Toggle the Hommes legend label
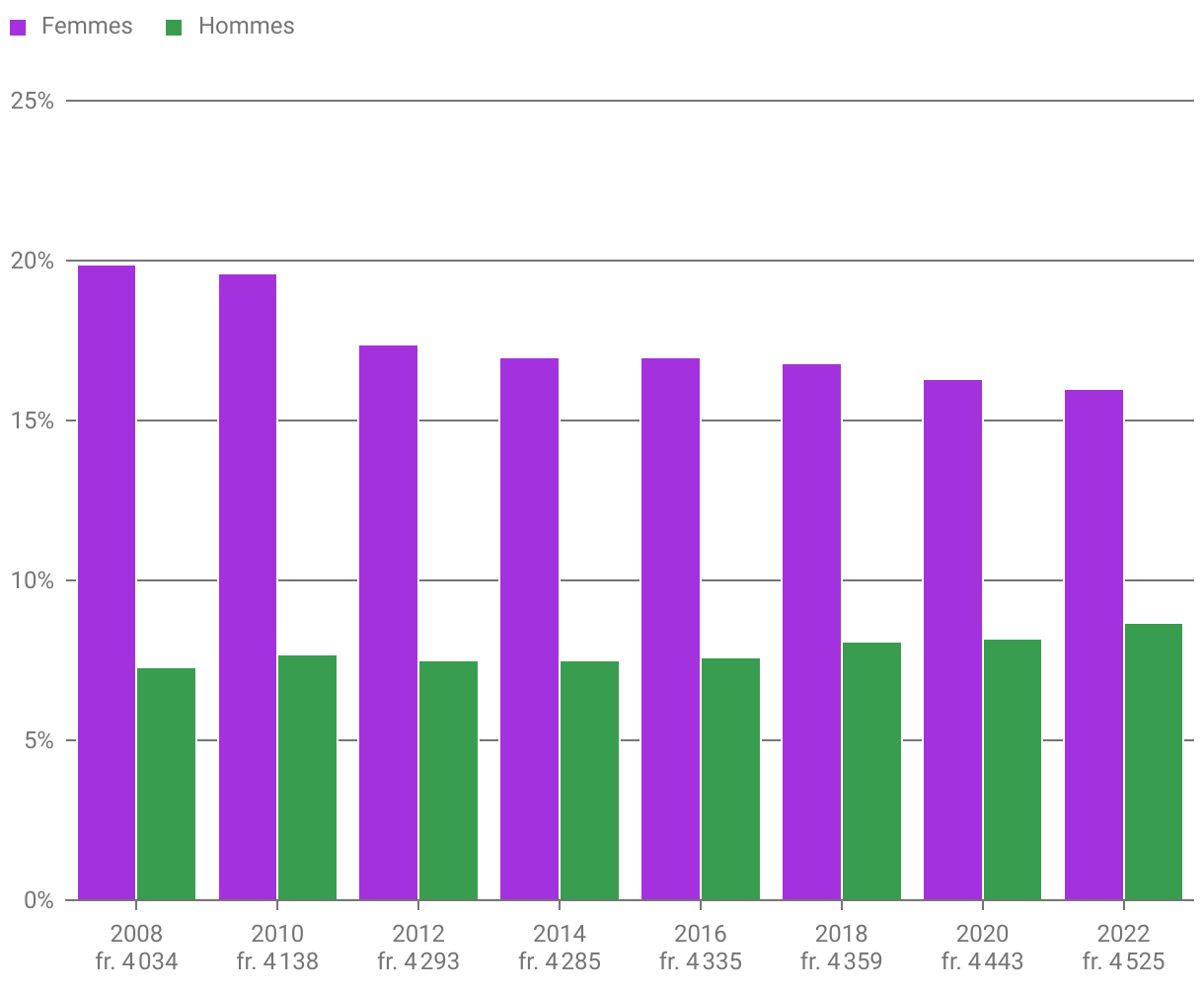Image resolution: width=1204 pixels, height=993 pixels. coord(246,27)
